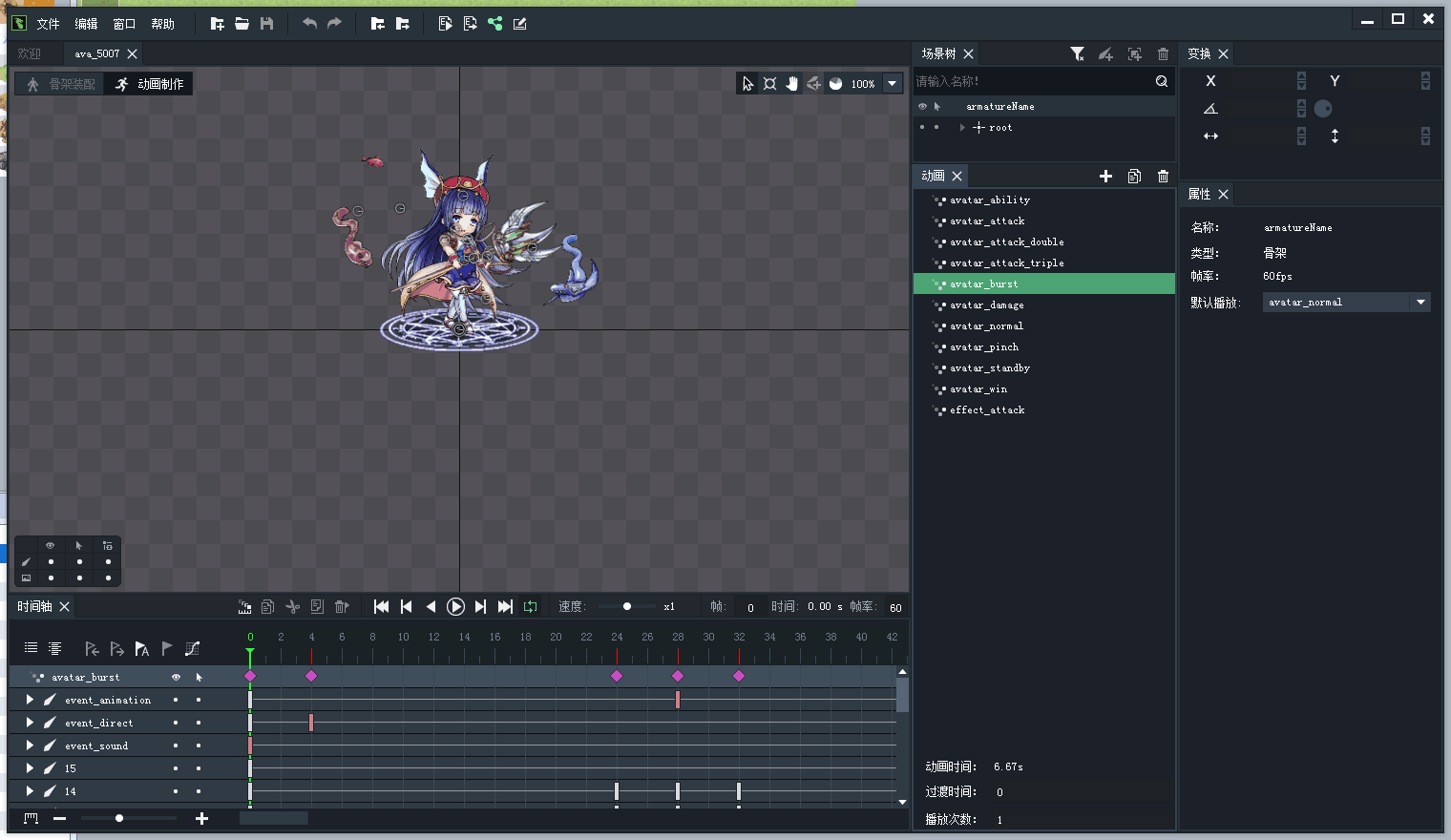Open the zoom percentage dropdown
1451x840 pixels.
[893, 84]
